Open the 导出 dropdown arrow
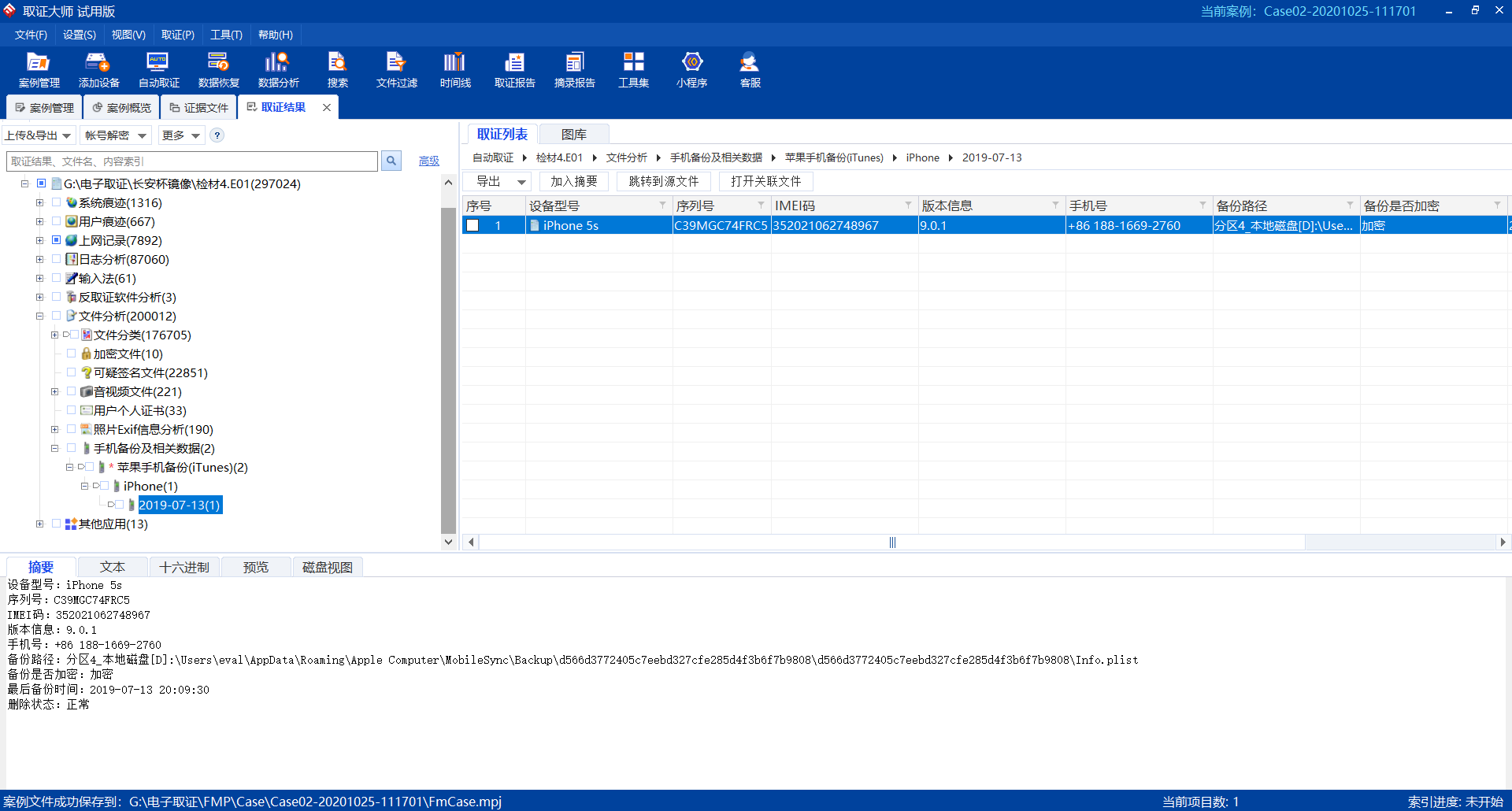 coord(521,182)
